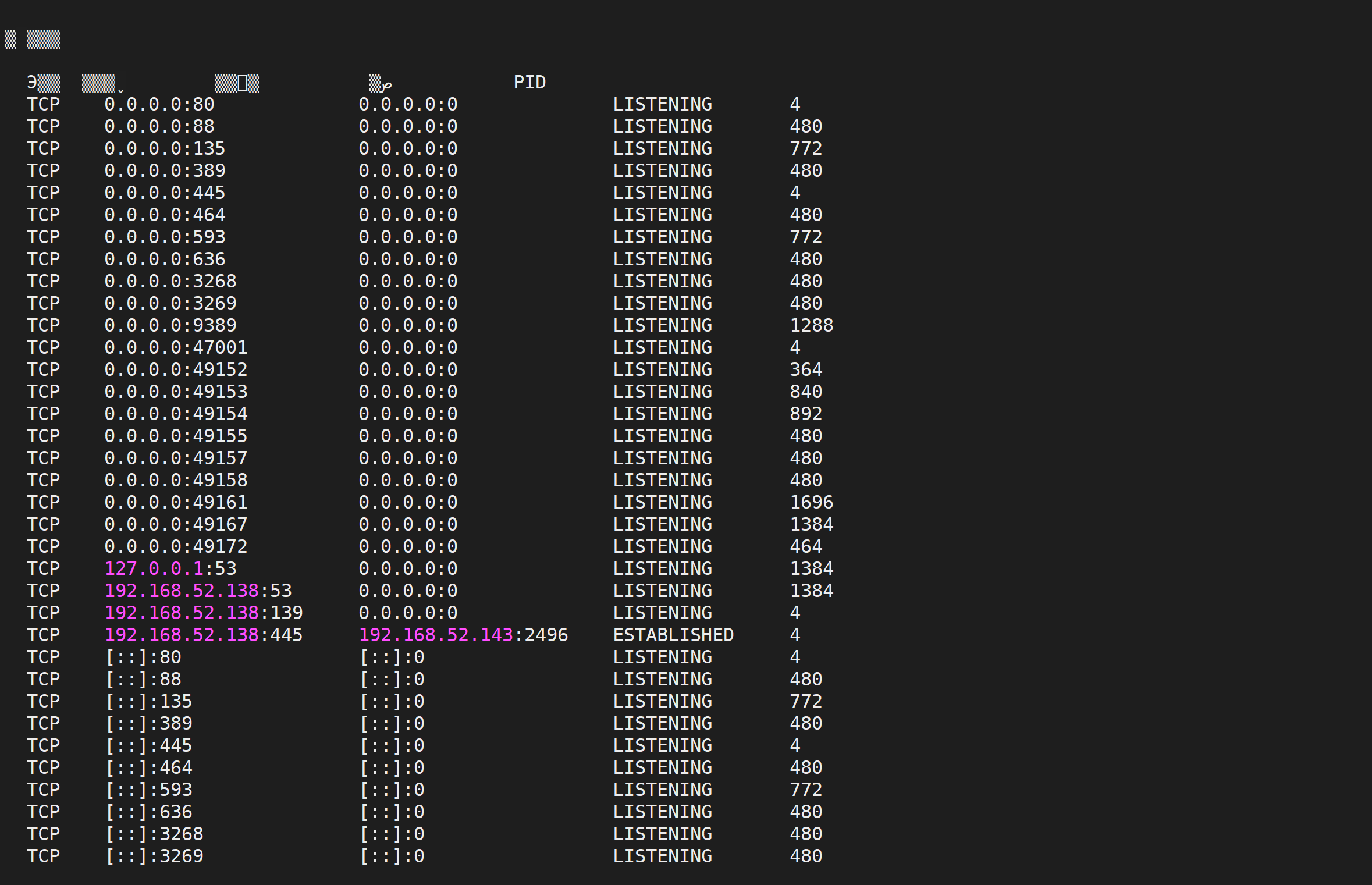Click the [::]:3269 local address

pos(154,856)
